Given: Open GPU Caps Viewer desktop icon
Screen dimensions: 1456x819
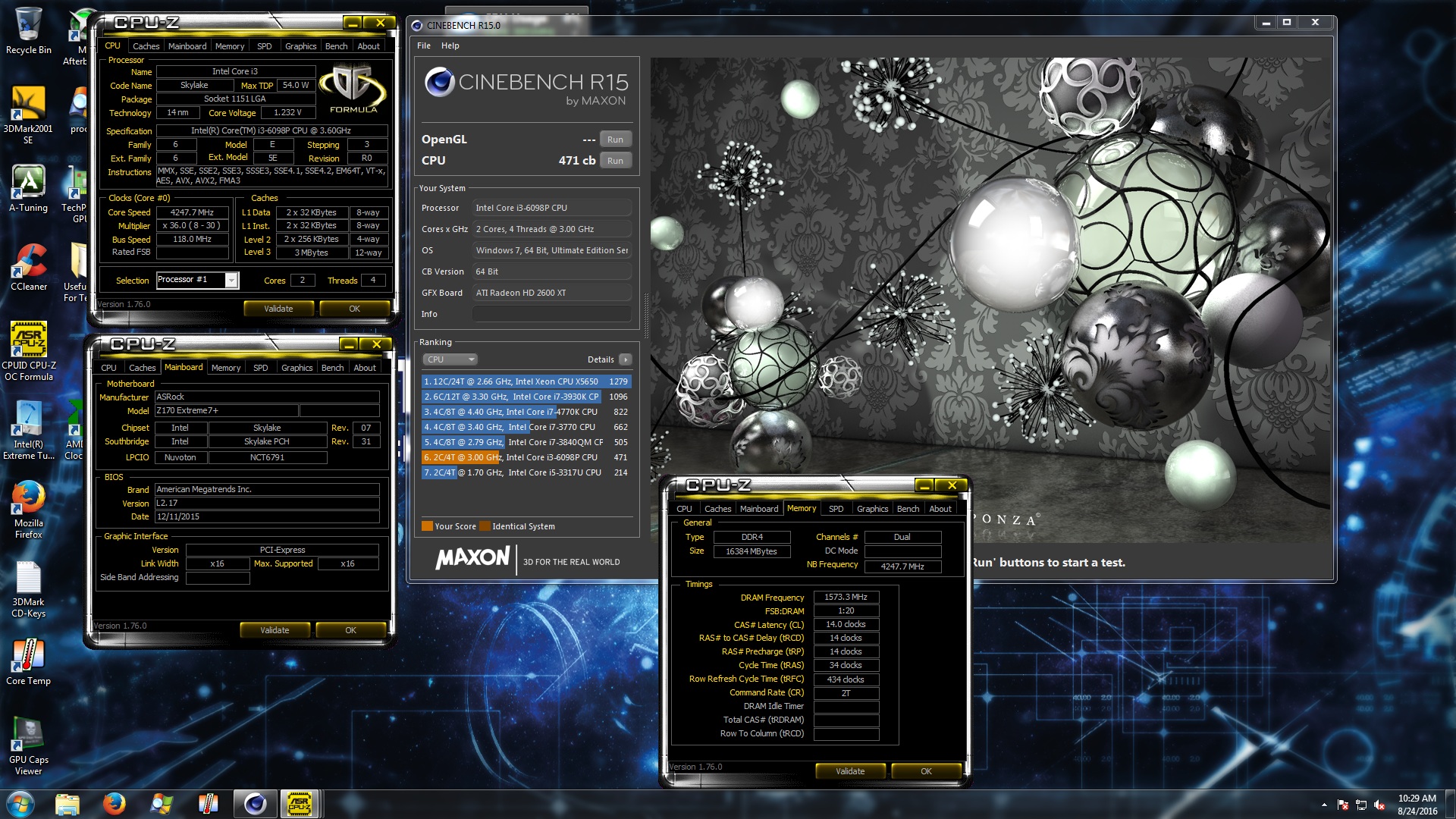Looking at the screenshot, I should 28,747.
